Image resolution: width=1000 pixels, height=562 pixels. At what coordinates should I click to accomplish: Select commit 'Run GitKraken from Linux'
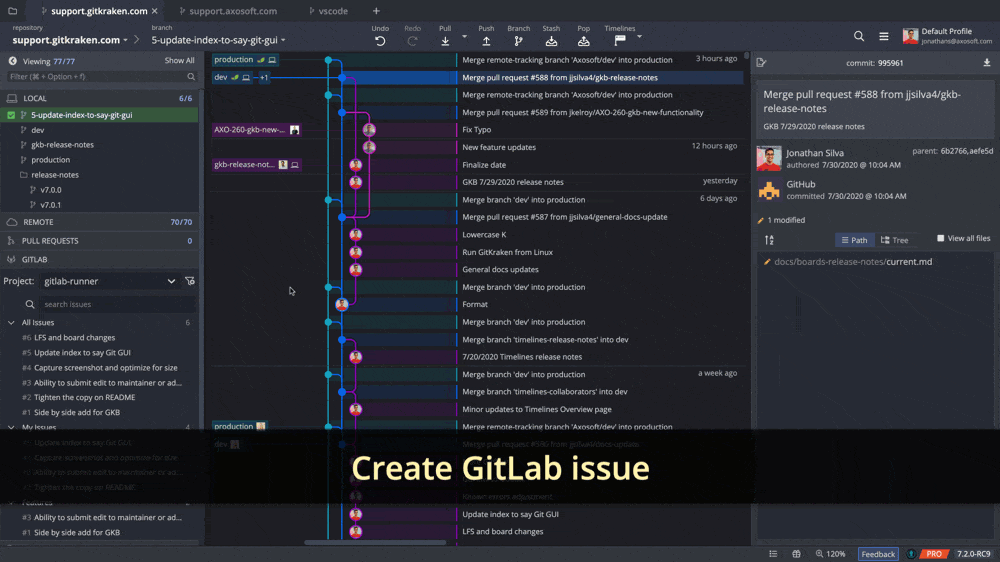tap(507, 252)
